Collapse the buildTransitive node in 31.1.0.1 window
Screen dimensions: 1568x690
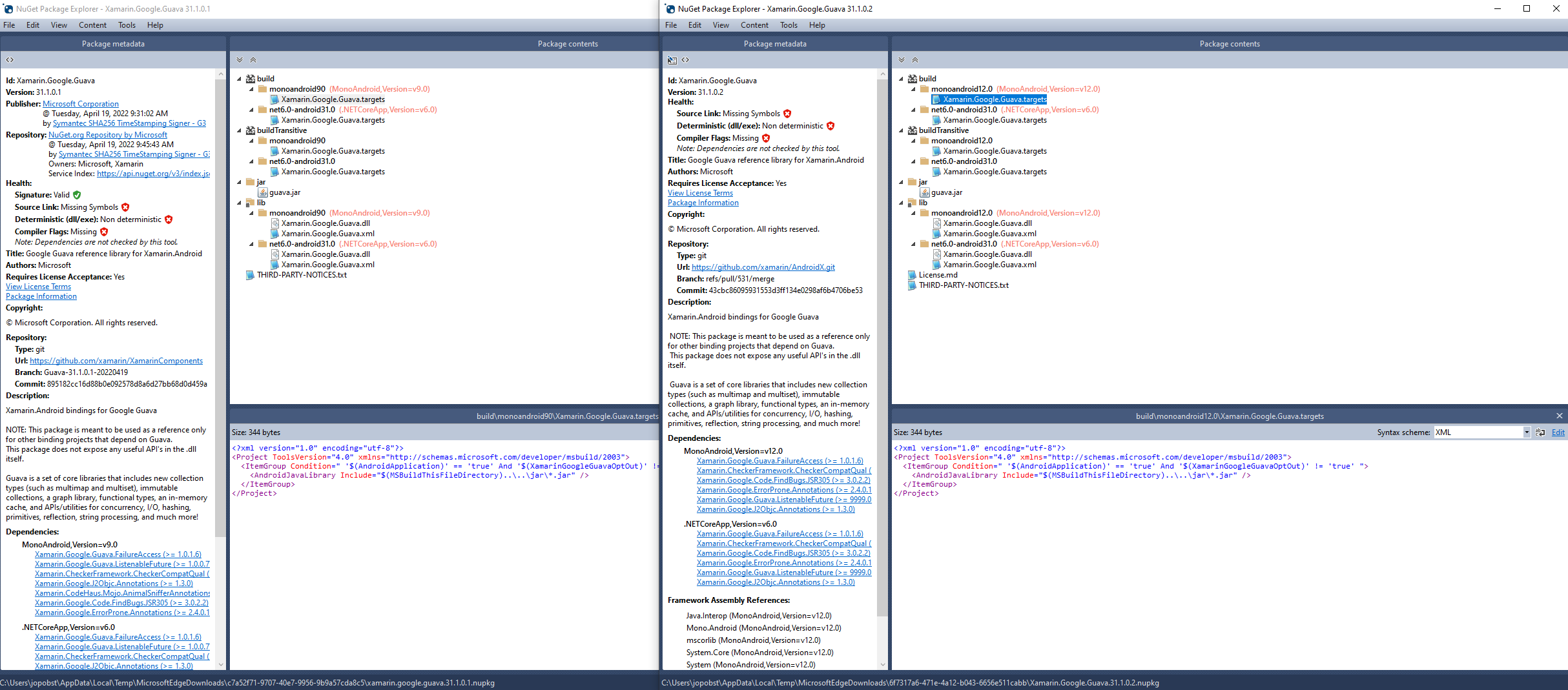click(x=239, y=130)
